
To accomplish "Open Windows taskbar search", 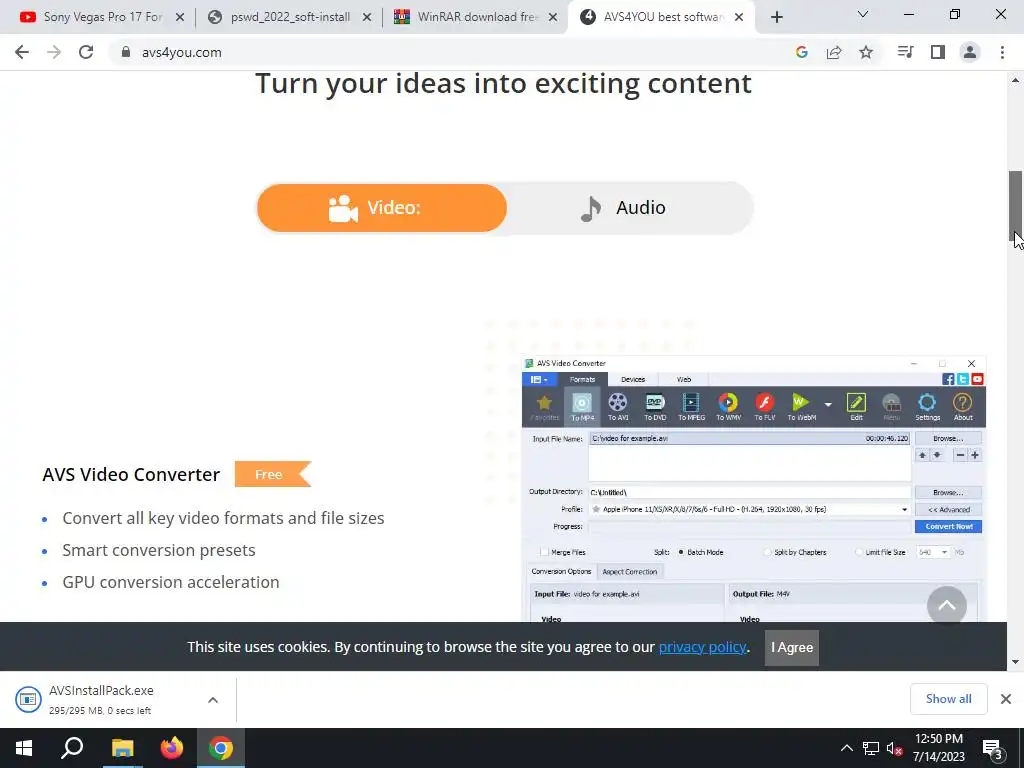I will pyautogui.click(x=72, y=748).
